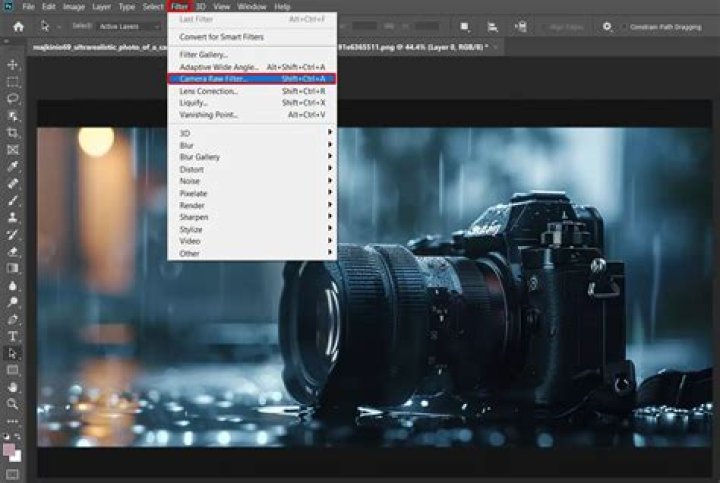Select the History Brush tool
The height and width of the screenshot is (483, 720).
click(x=13, y=234)
